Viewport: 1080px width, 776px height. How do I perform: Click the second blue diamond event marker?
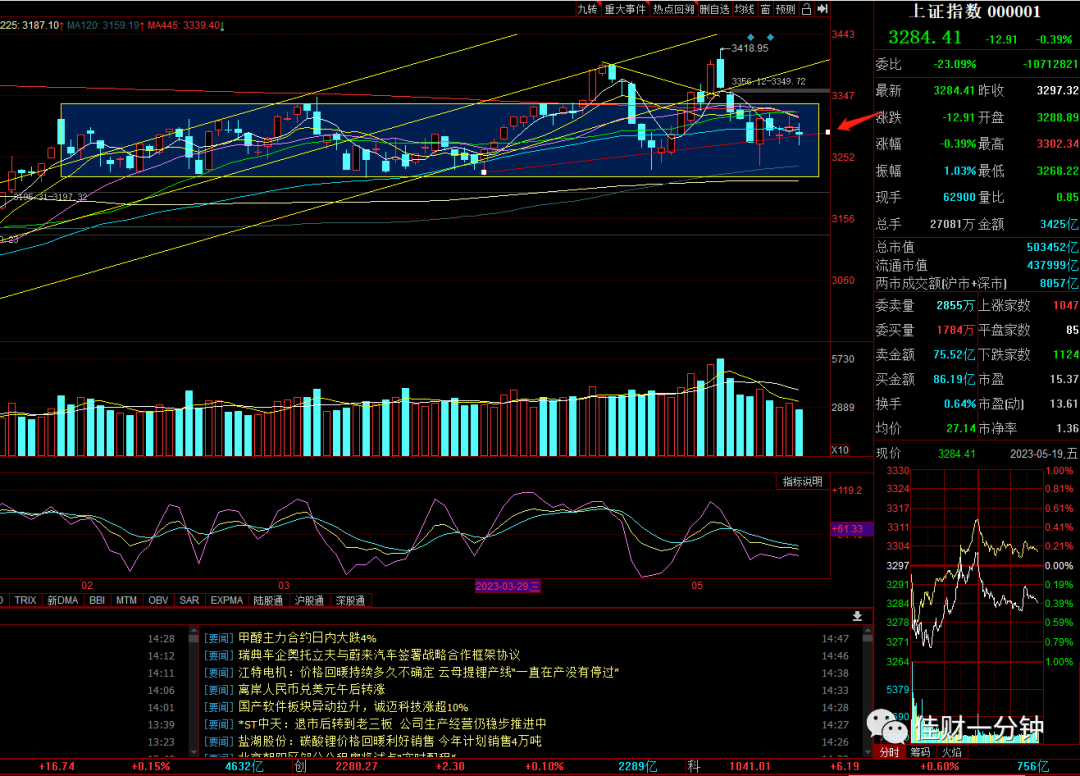(770, 37)
